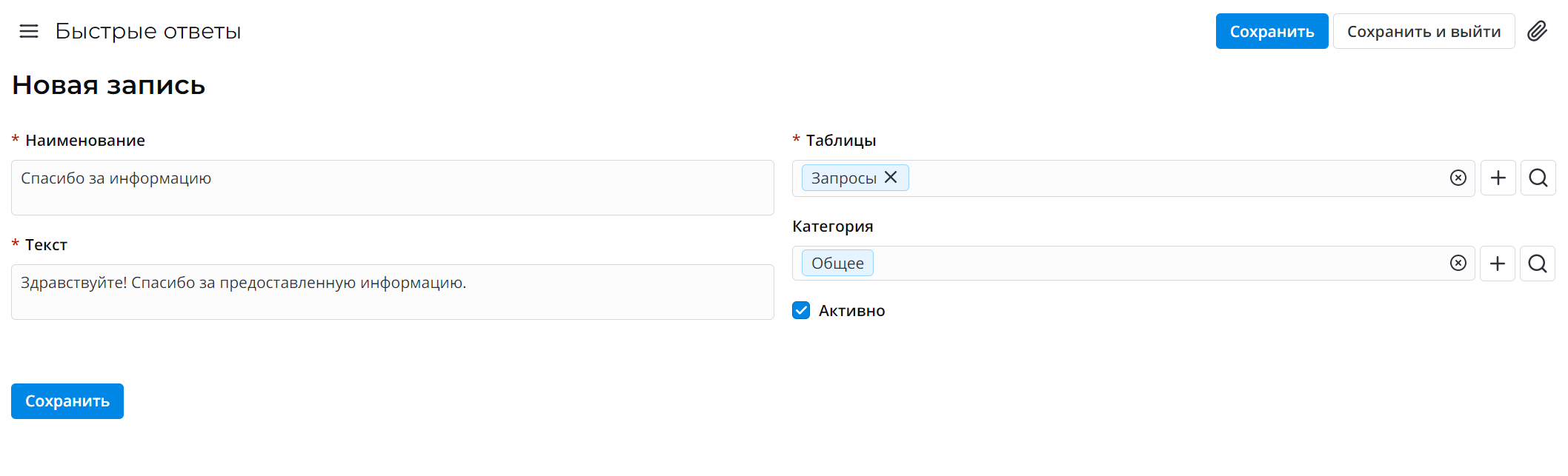Click into the Наименование text field
Viewport: 1568px width, 476px height.
(392, 188)
